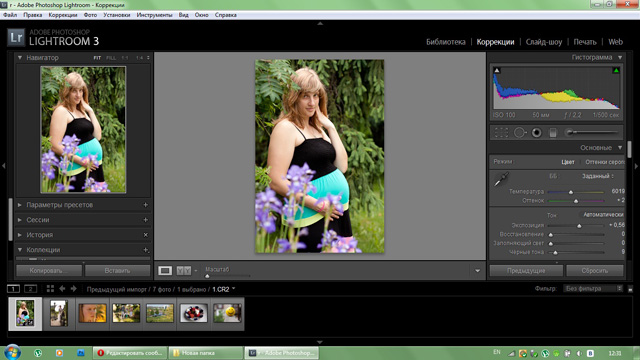
Task: Switch to the Печать module
Action: click(x=585, y=42)
